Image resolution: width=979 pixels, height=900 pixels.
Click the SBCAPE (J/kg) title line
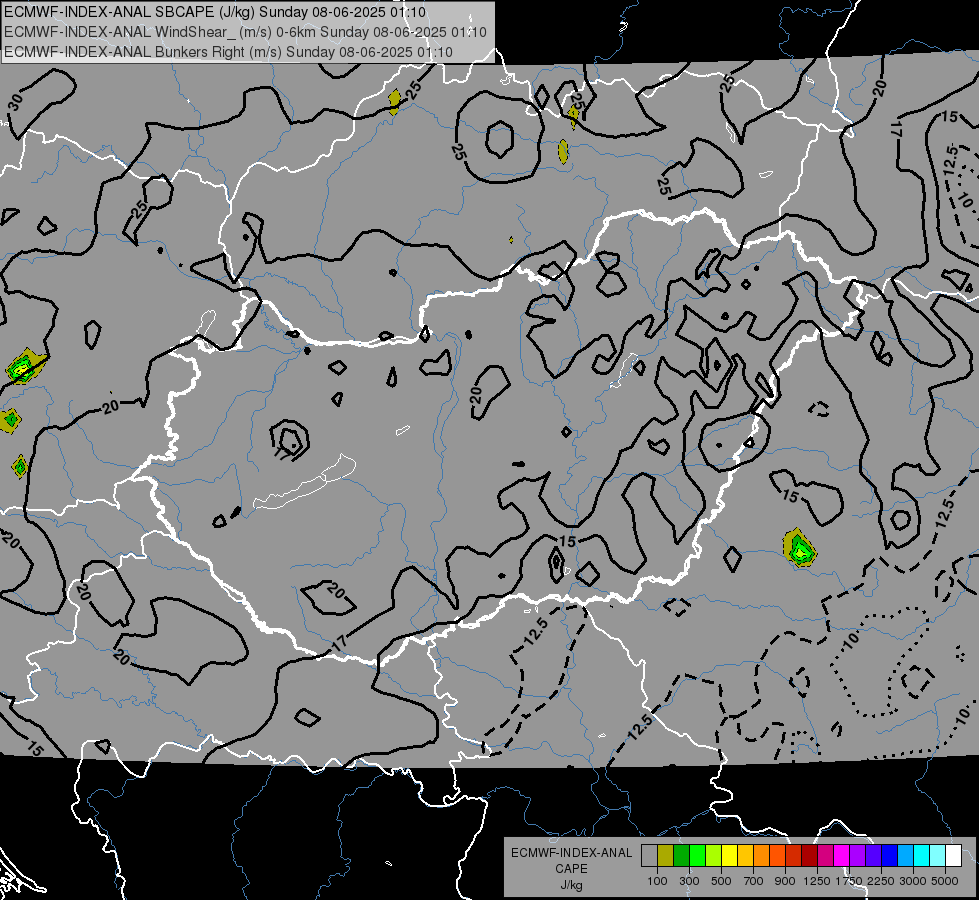click(215, 12)
